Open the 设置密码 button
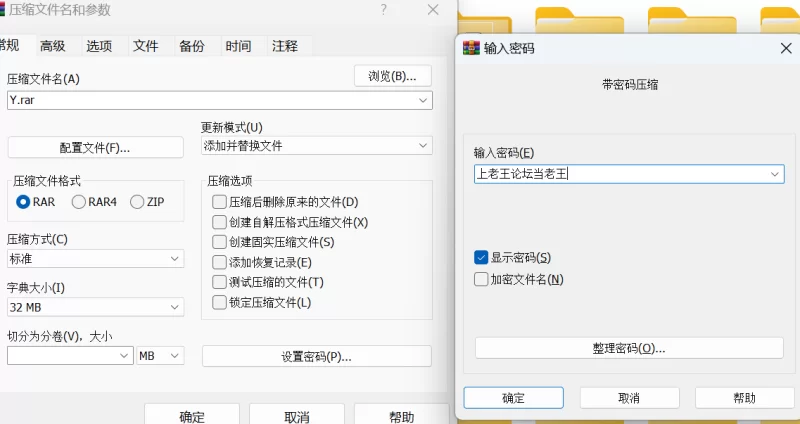 [x=316, y=356]
